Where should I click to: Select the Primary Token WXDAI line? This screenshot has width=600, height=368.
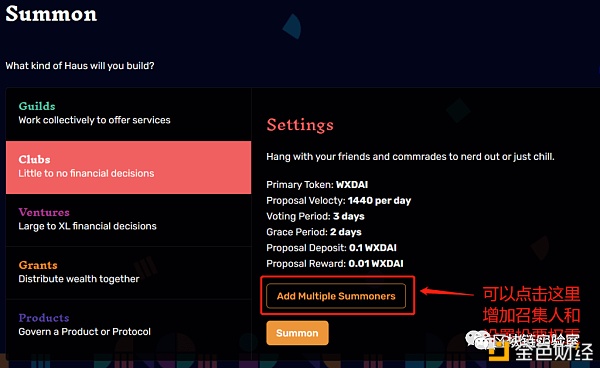(317, 184)
